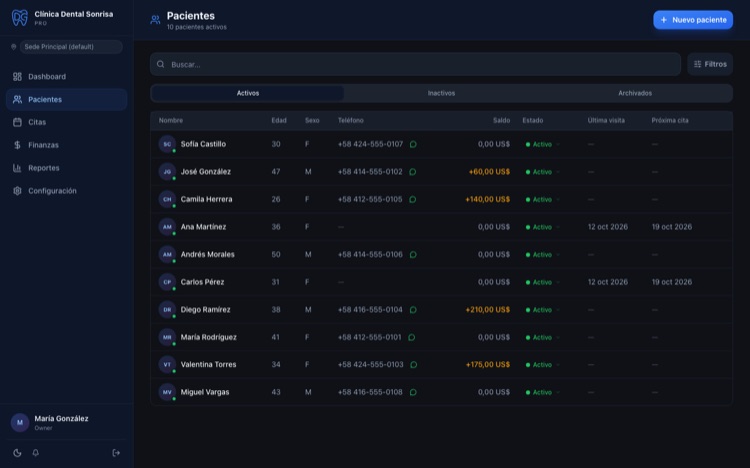Image resolution: width=750 pixels, height=468 pixels.
Task: Open Finanzas from the sidebar
Action: click(66, 145)
